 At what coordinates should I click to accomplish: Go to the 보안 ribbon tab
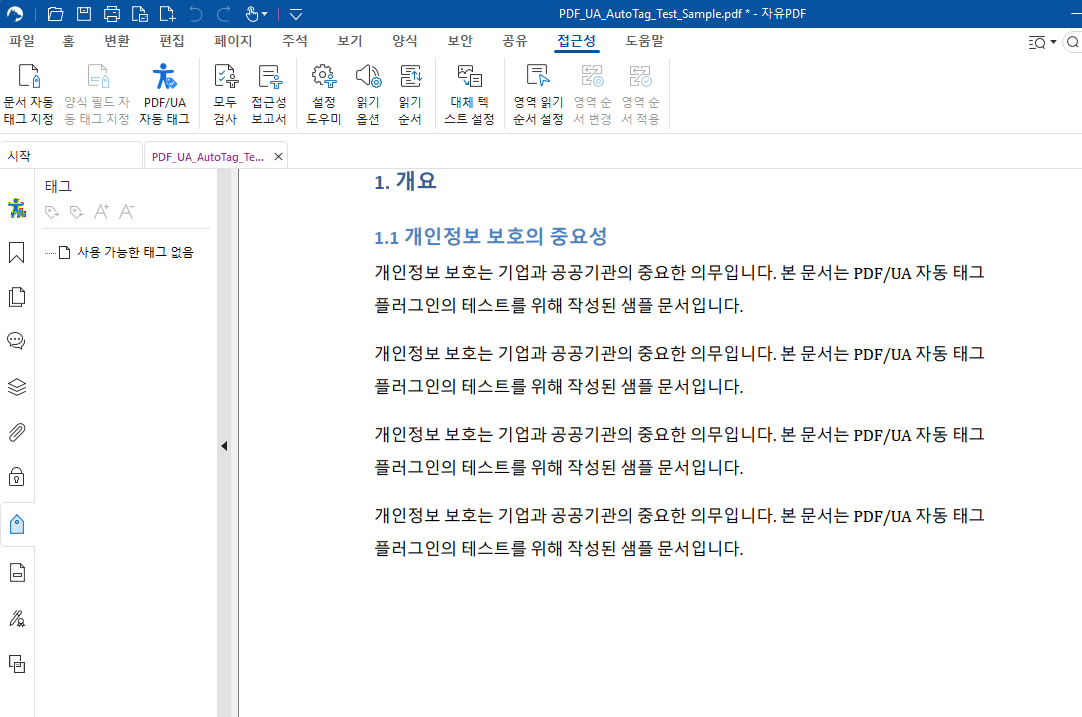click(x=460, y=41)
